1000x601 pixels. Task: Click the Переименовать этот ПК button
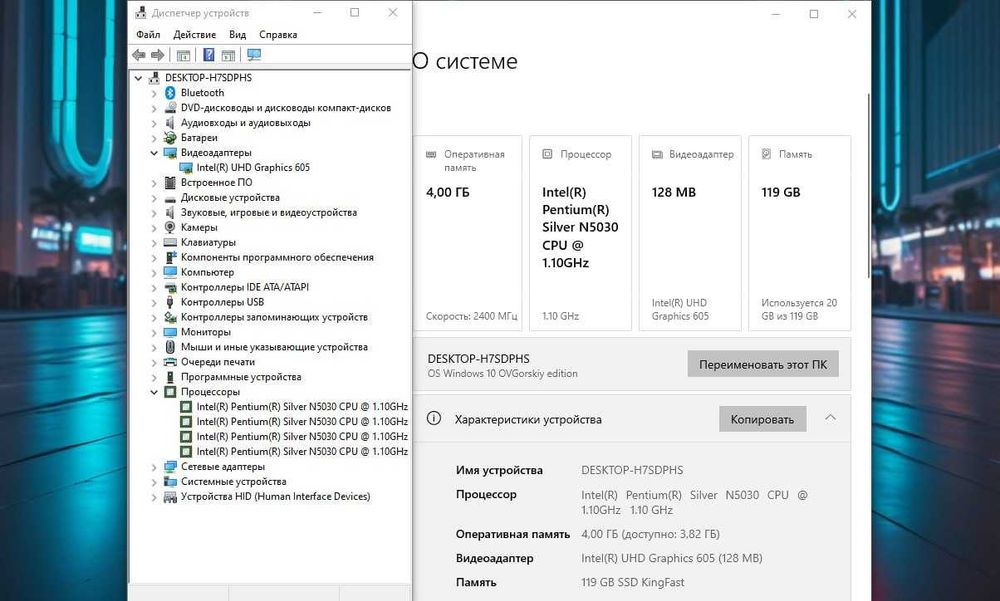pos(763,364)
